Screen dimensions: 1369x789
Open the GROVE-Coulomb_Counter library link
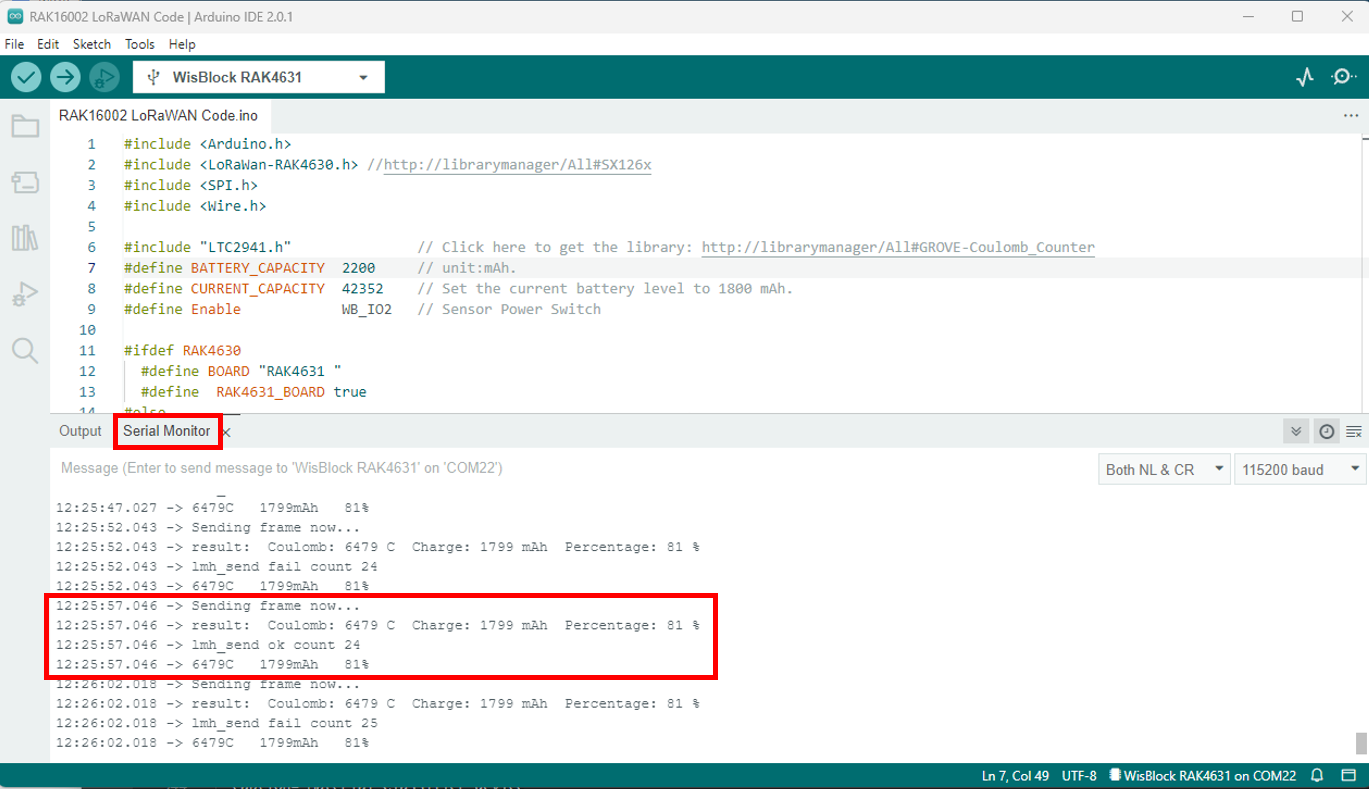(898, 247)
